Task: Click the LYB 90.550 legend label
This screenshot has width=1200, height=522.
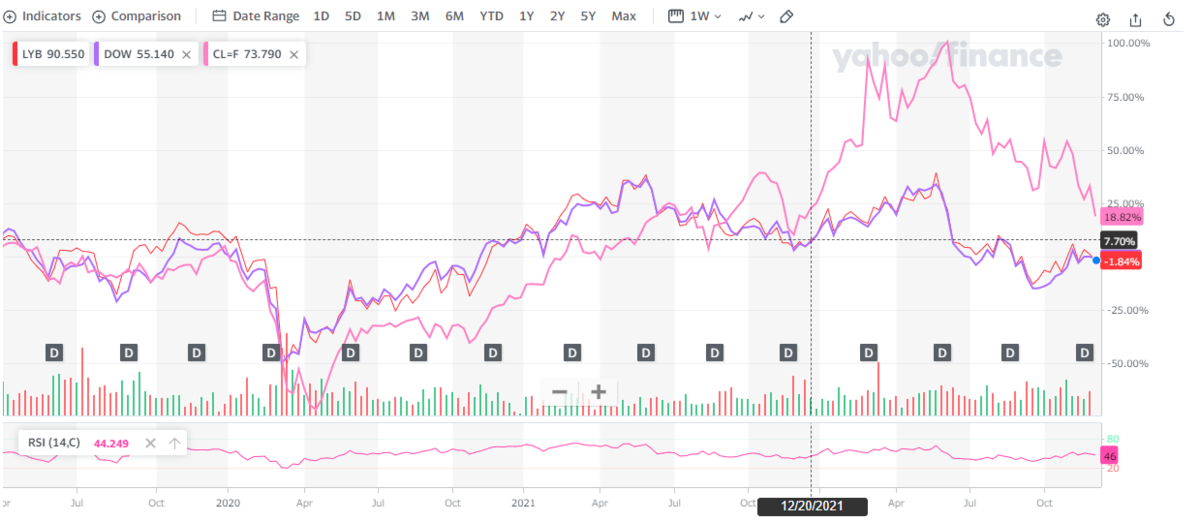Action: click(x=53, y=55)
